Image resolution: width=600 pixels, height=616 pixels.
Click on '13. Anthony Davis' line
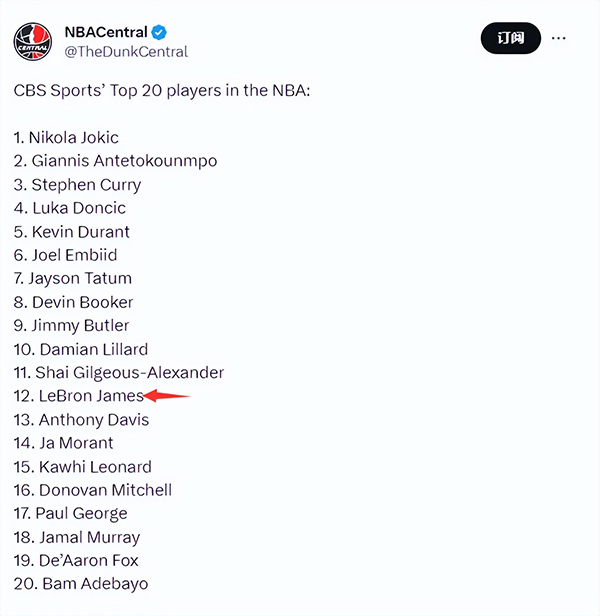click(81, 420)
